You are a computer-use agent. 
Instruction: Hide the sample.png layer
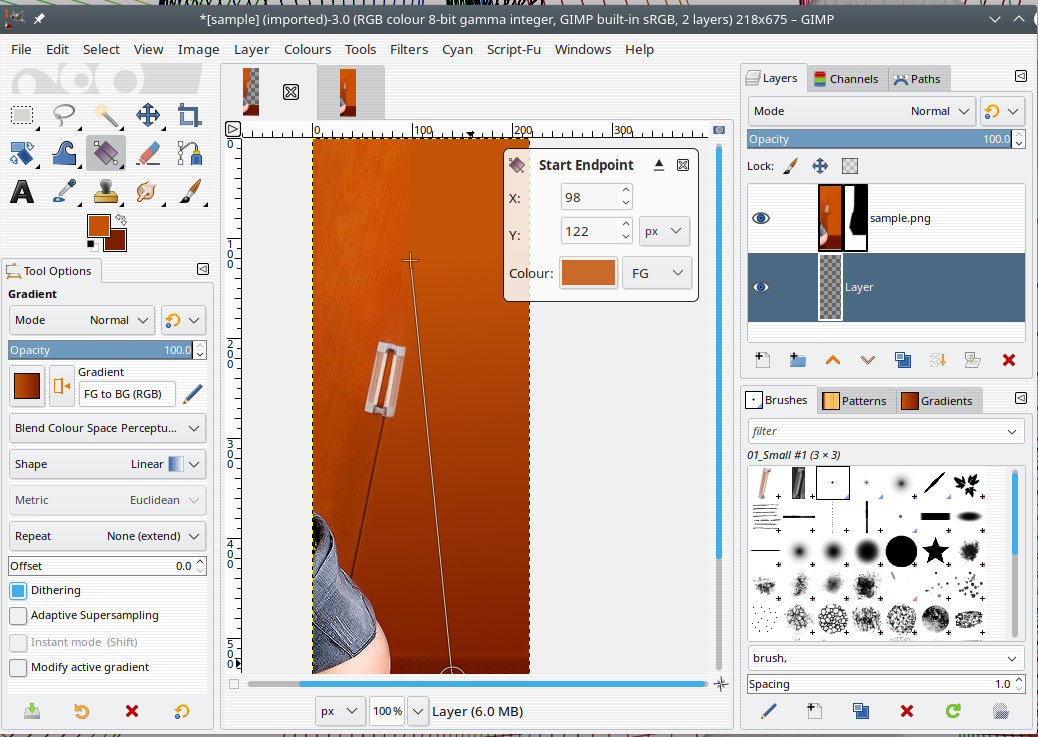pos(761,218)
